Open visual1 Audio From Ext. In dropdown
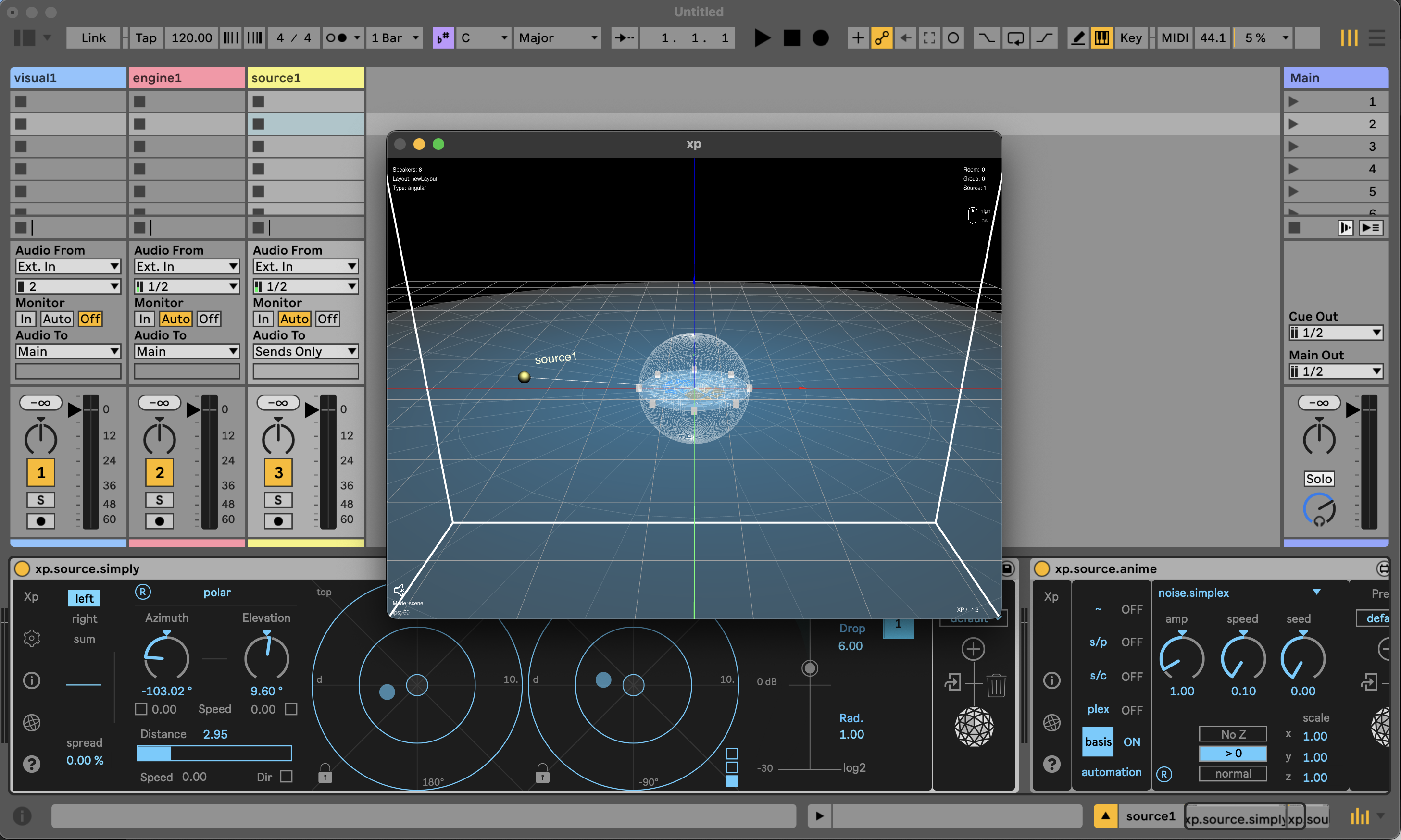Viewport: 1401px width, 840px height. [x=68, y=267]
